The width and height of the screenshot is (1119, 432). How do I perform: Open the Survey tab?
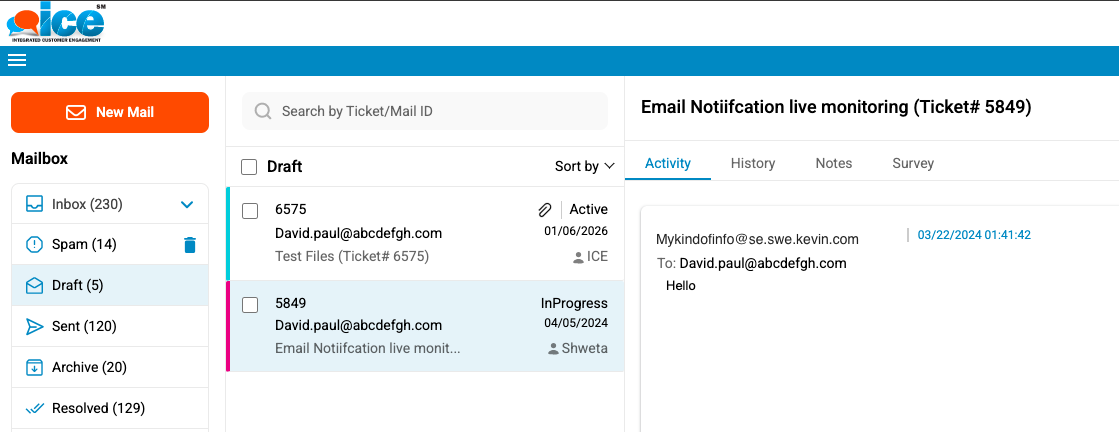pos(912,163)
